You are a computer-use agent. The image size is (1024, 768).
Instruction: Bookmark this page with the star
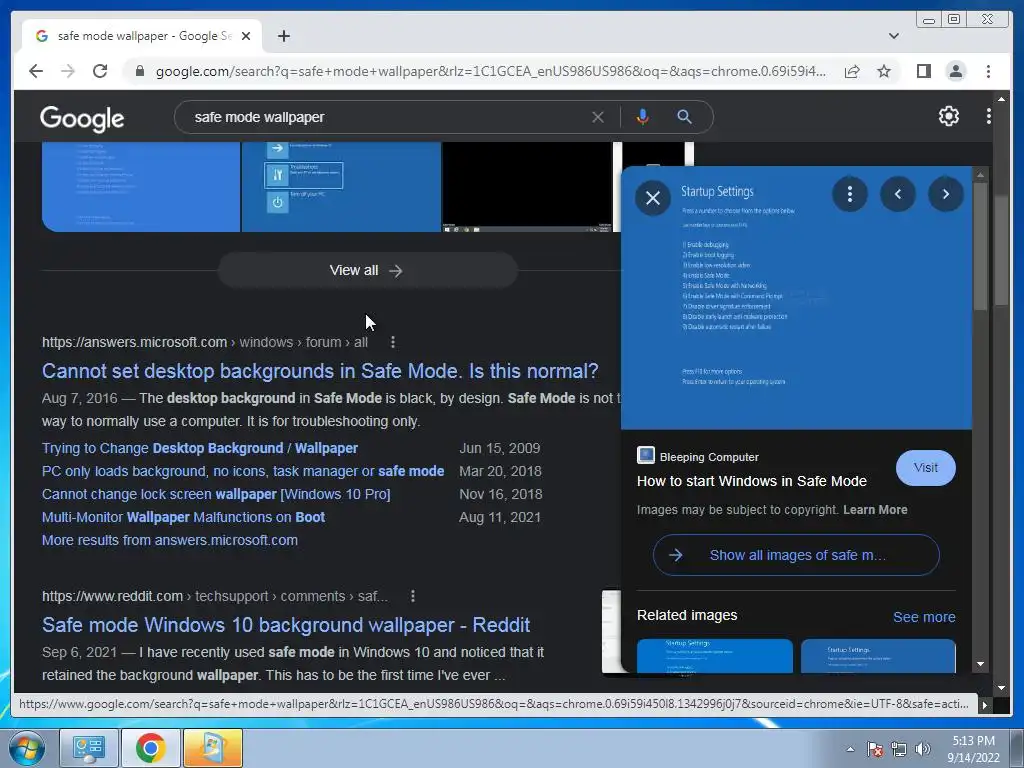(884, 71)
